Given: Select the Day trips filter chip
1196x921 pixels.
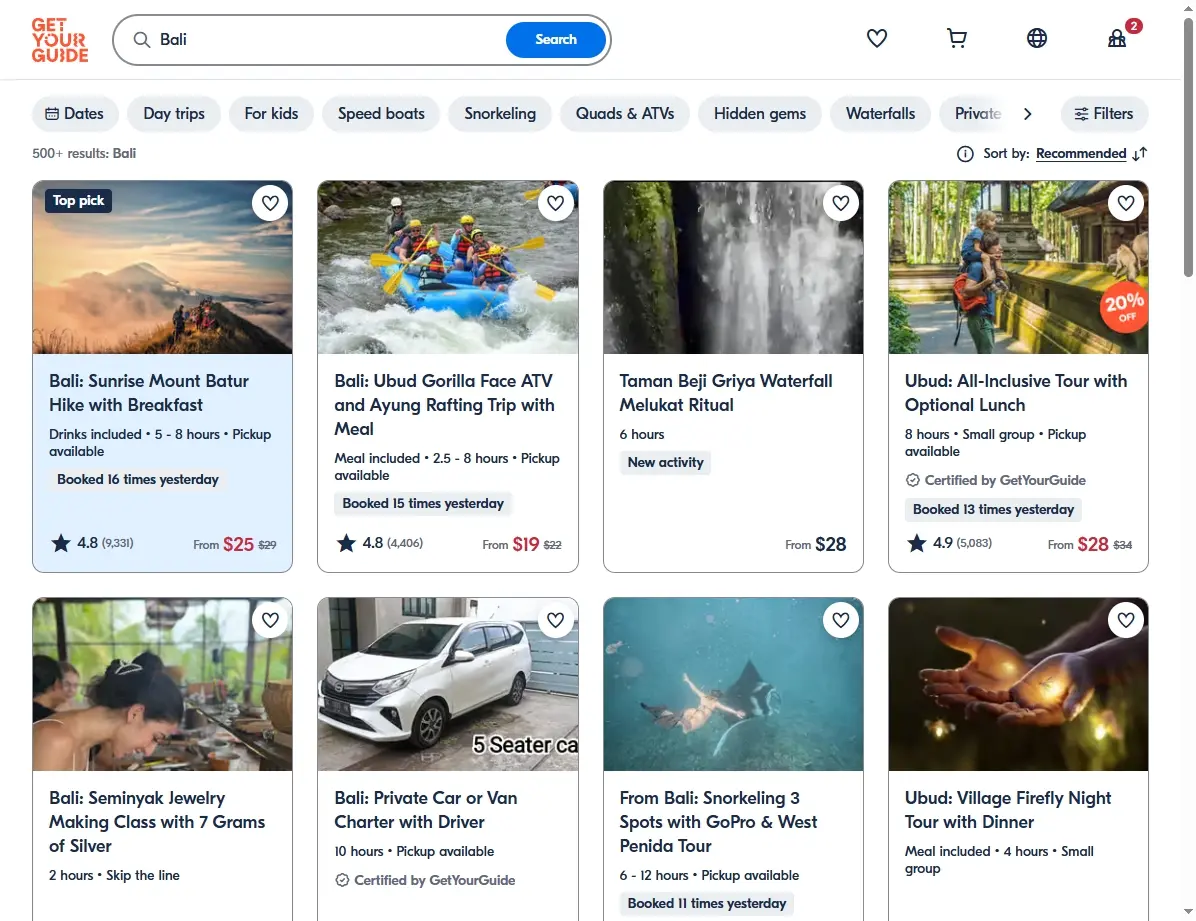Looking at the screenshot, I should coord(174,114).
